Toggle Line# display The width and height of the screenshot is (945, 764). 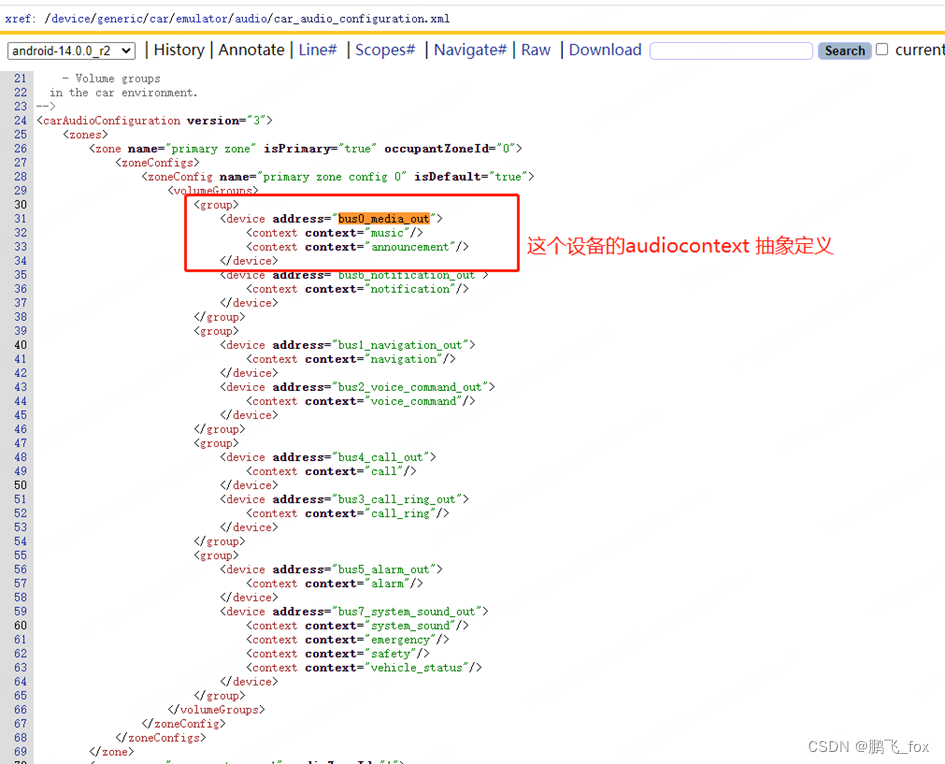pos(318,50)
